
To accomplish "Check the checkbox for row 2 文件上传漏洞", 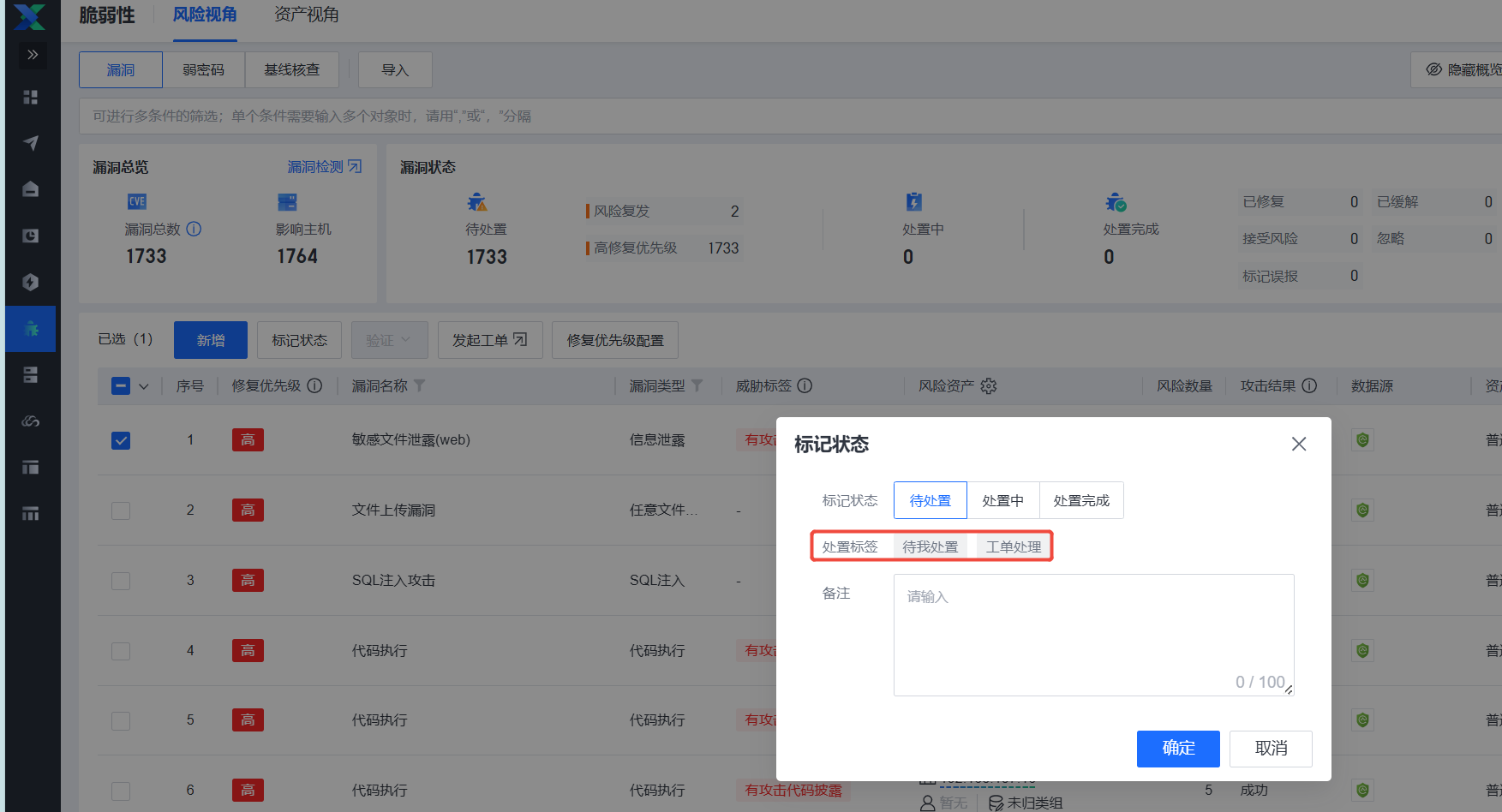I will pyautogui.click(x=121, y=510).
